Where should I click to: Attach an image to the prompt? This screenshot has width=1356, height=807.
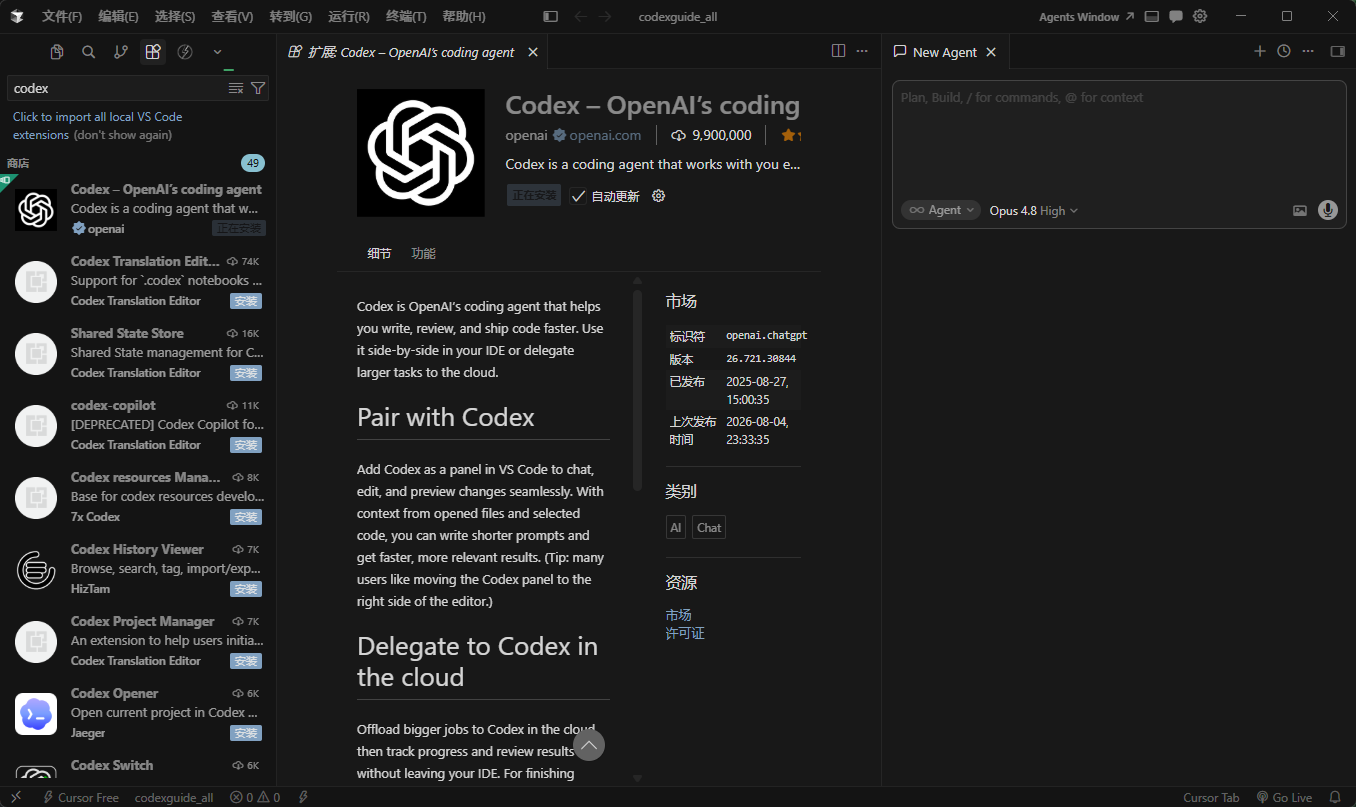click(x=1300, y=210)
